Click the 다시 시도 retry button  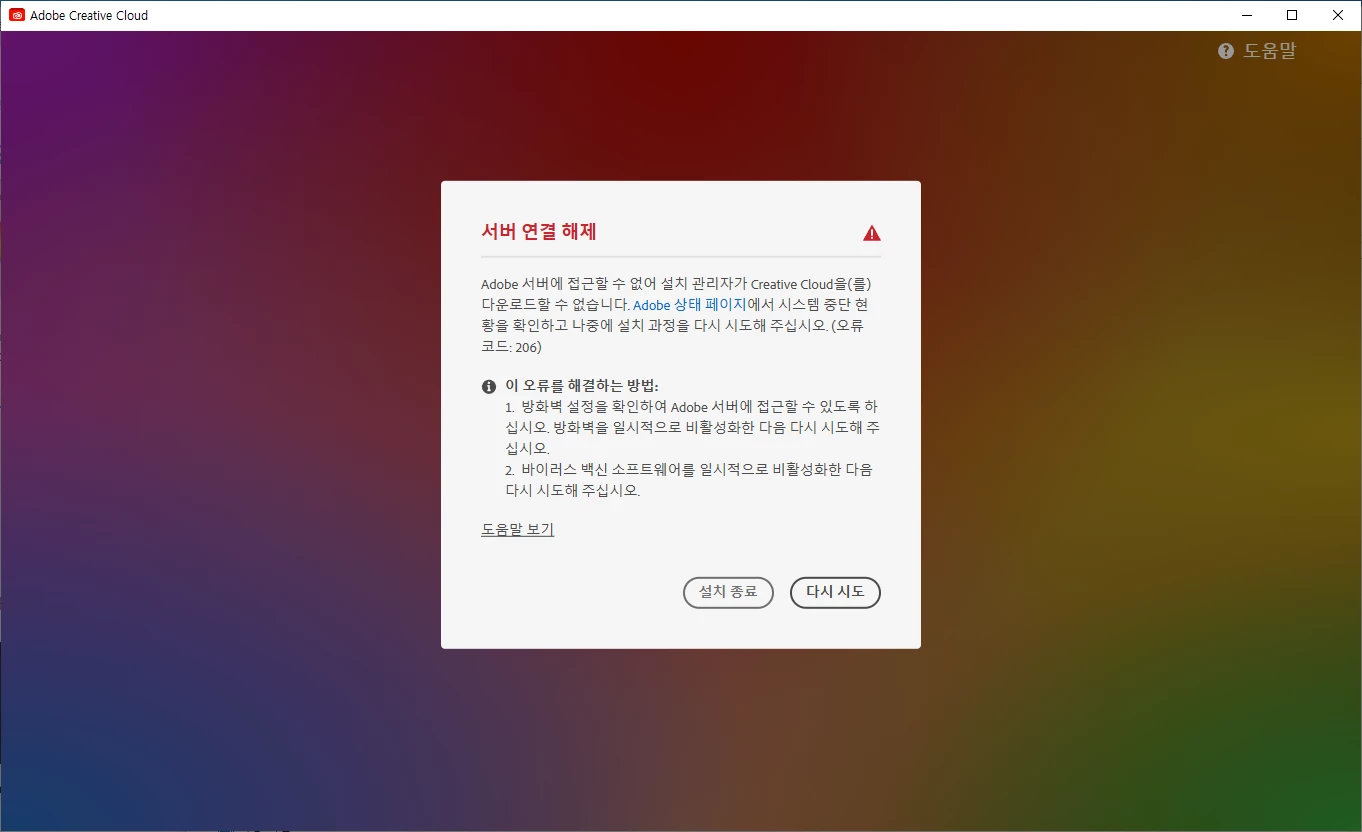coord(835,592)
